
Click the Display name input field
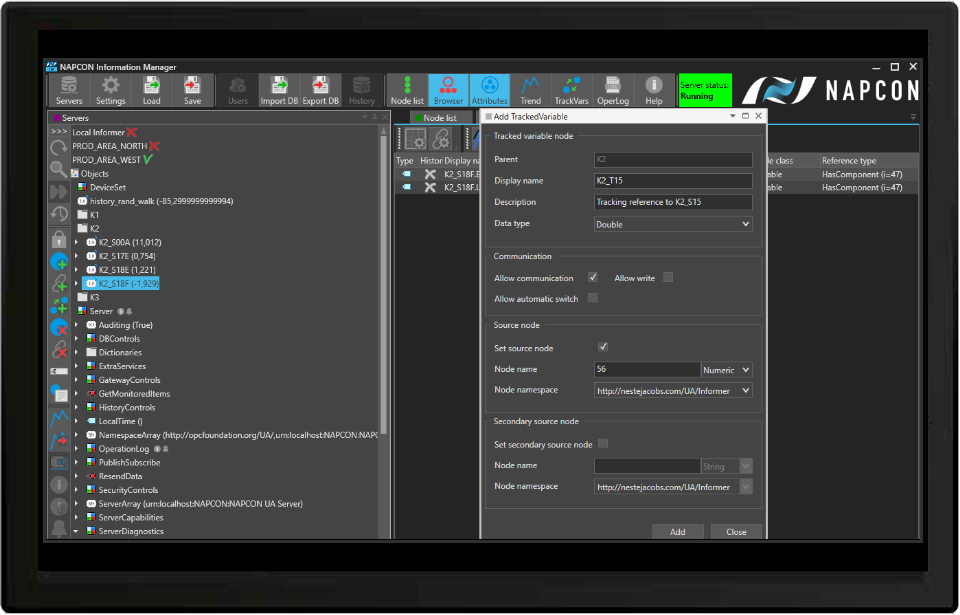[x=672, y=181]
